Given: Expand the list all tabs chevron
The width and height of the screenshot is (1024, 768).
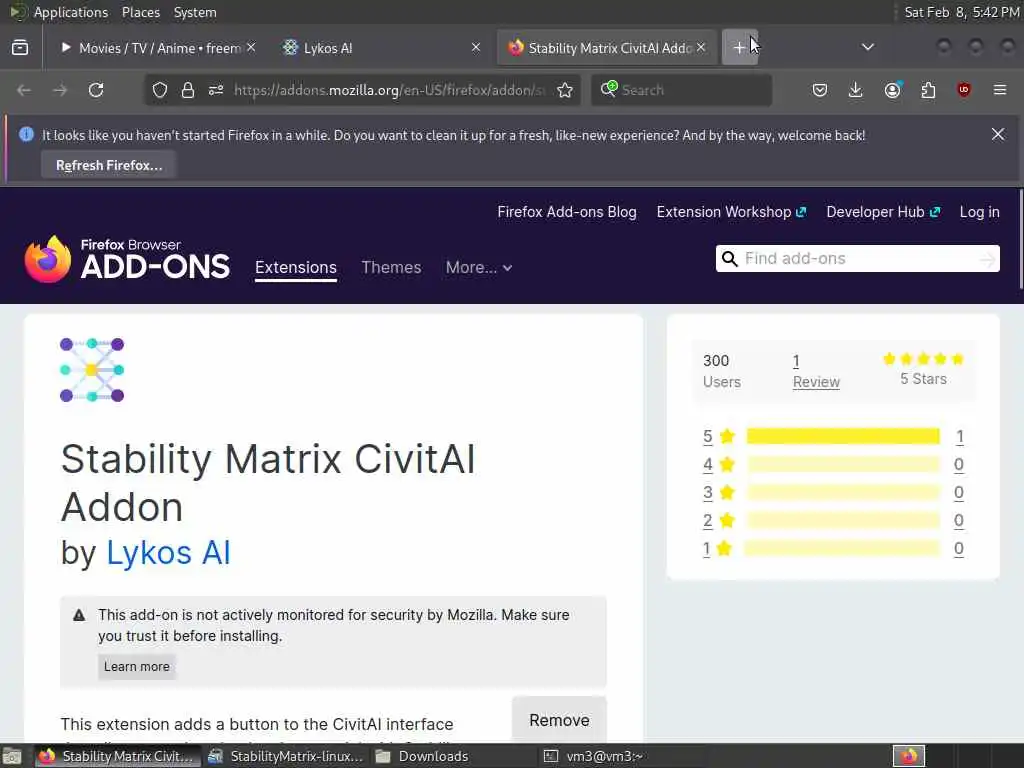Looking at the screenshot, I should (x=868, y=48).
